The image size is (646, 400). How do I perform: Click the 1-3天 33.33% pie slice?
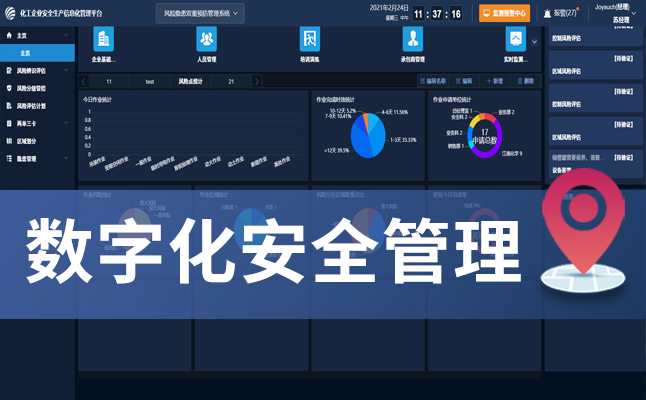(379, 138)
